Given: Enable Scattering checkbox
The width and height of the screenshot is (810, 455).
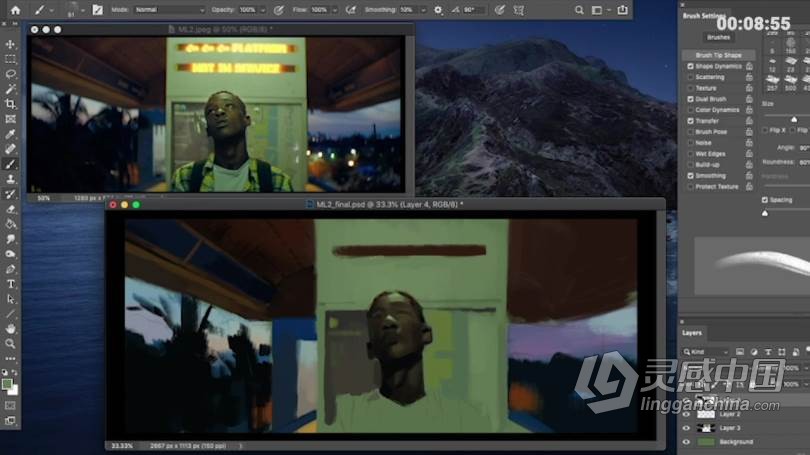Looking at the screenshot, I should click(x=691, y=77).
